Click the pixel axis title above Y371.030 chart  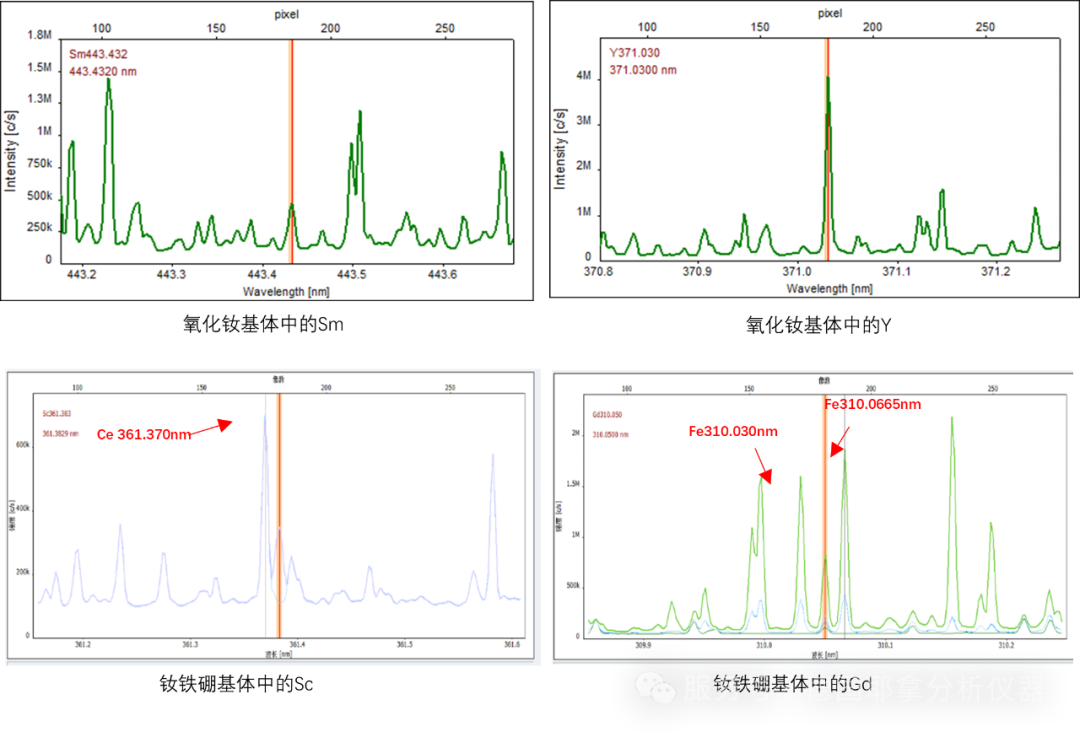click(x=829, y=13)
